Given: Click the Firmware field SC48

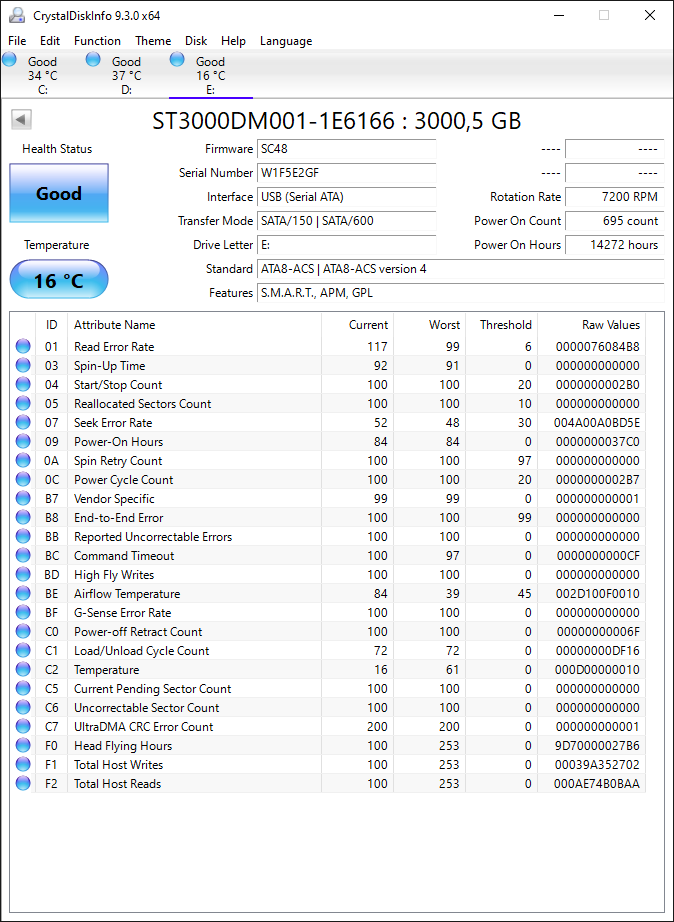Looking at the screenshot, I should [x=346, y=149].
